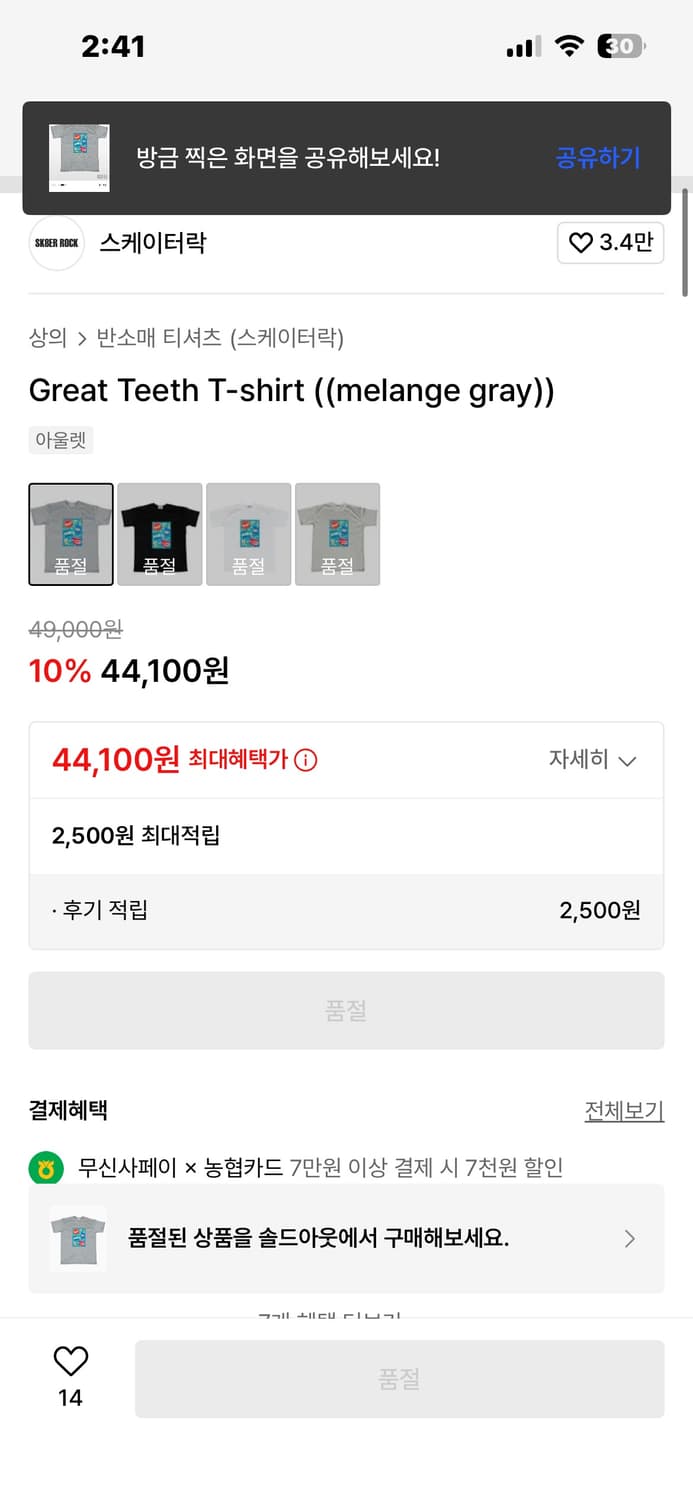Open 전체보기 in payment benefits
The height and width of the screenshot is (1500, 693).
(x=624, y=1110)
